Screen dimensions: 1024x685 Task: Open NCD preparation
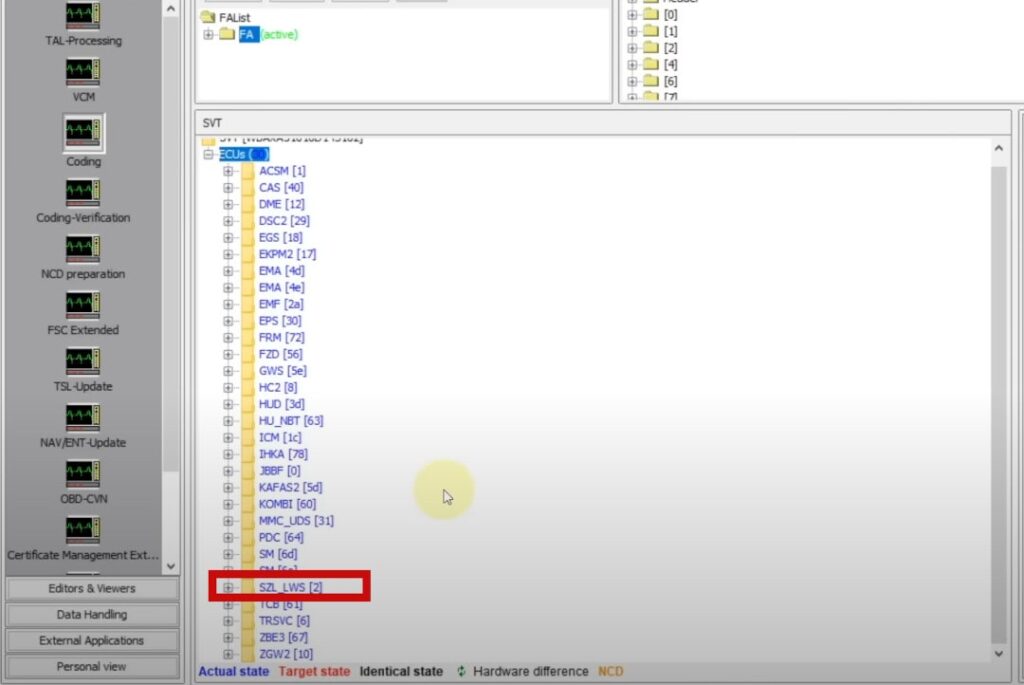(x=83, y=249)
